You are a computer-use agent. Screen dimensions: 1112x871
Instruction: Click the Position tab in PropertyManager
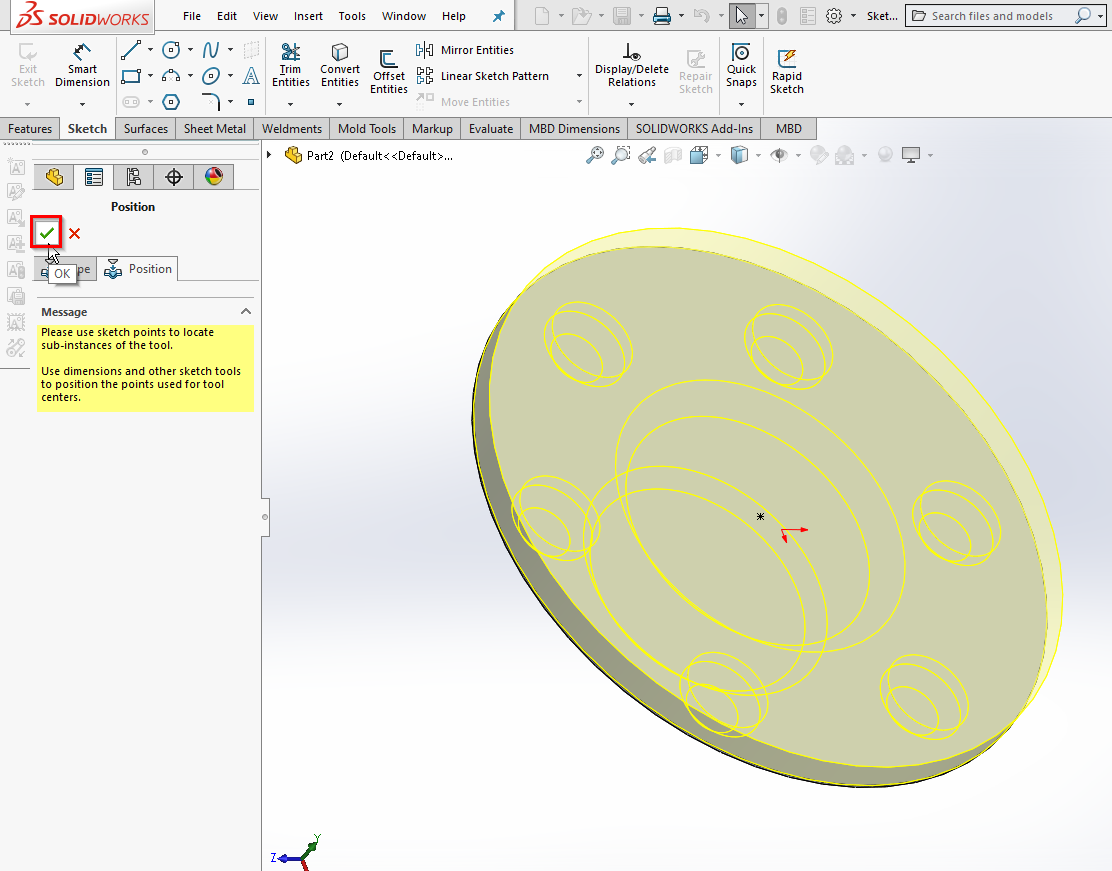tap(140, 269)
